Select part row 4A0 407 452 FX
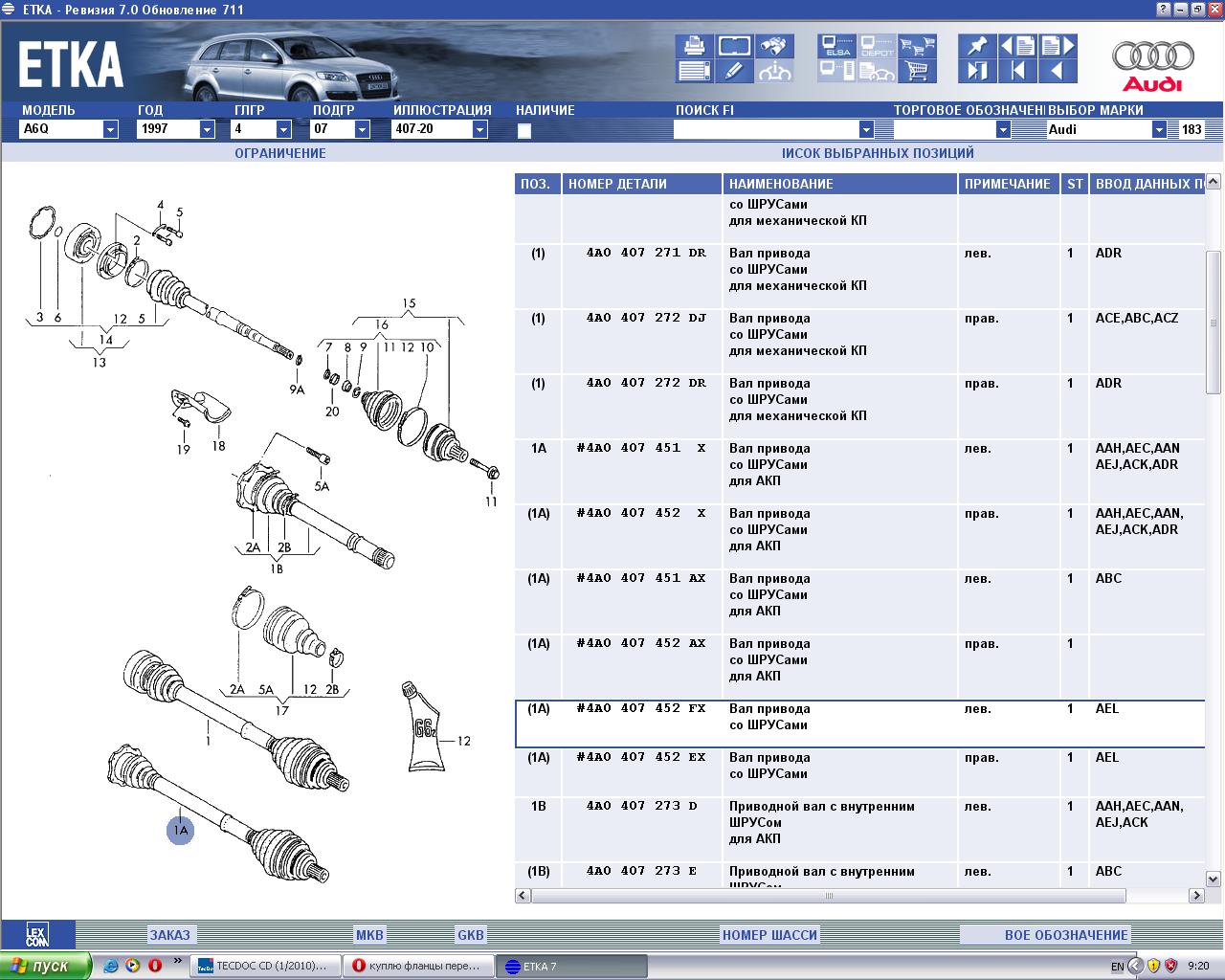The image size is (1225, 980). pyautogui.click(x=859, y=724)
